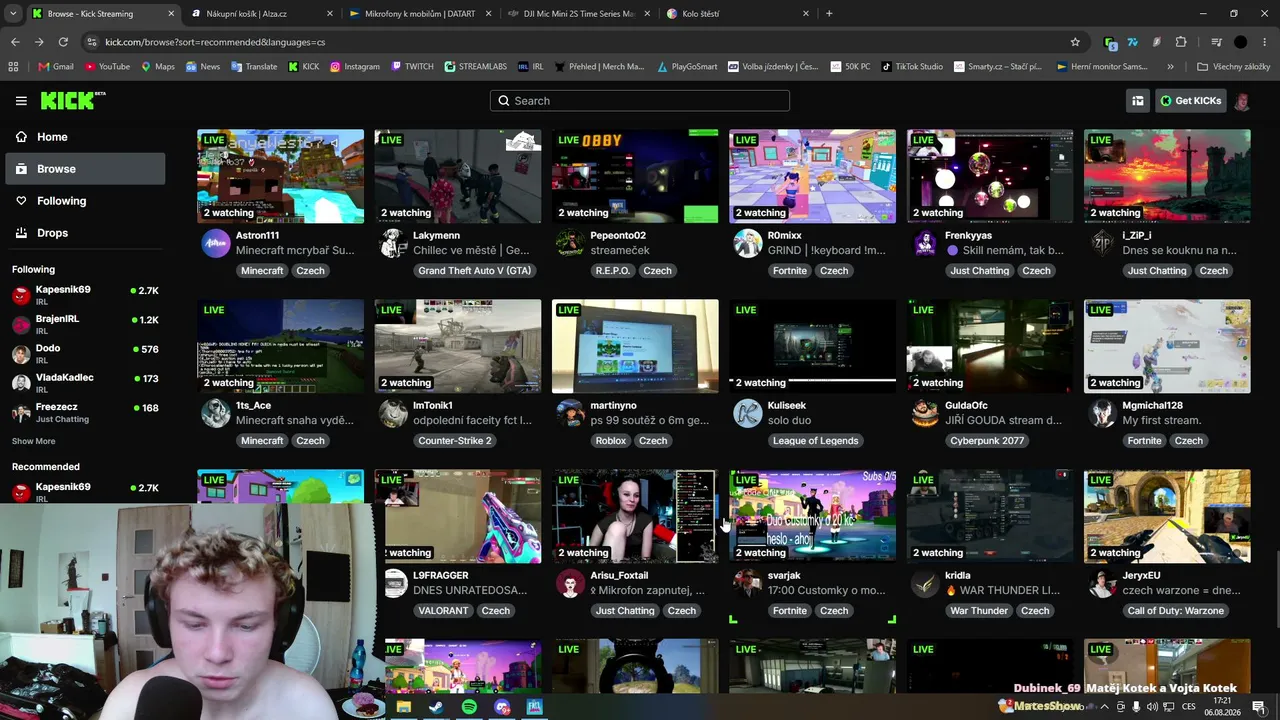The width and height of the screenshot is (1280, 720).
Task: Open the STREAMLABS bookmark
Action: [x=475, y=67]
